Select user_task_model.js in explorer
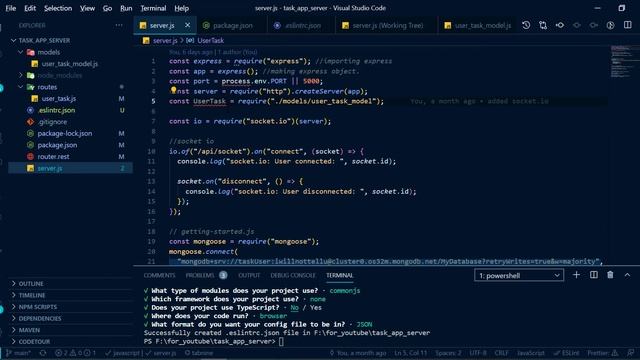Screen dimensions: 640x360 (70, 64)
